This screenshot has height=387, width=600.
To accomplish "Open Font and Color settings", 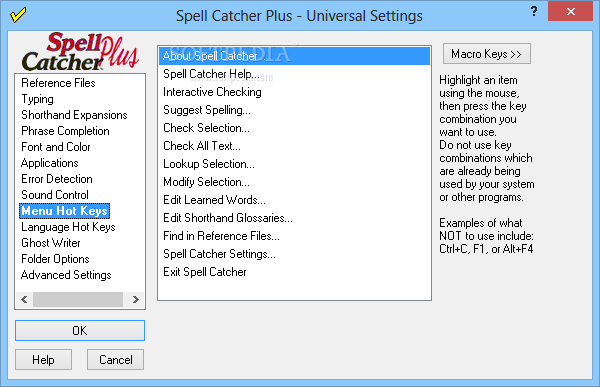I will (x=55, y=147).
